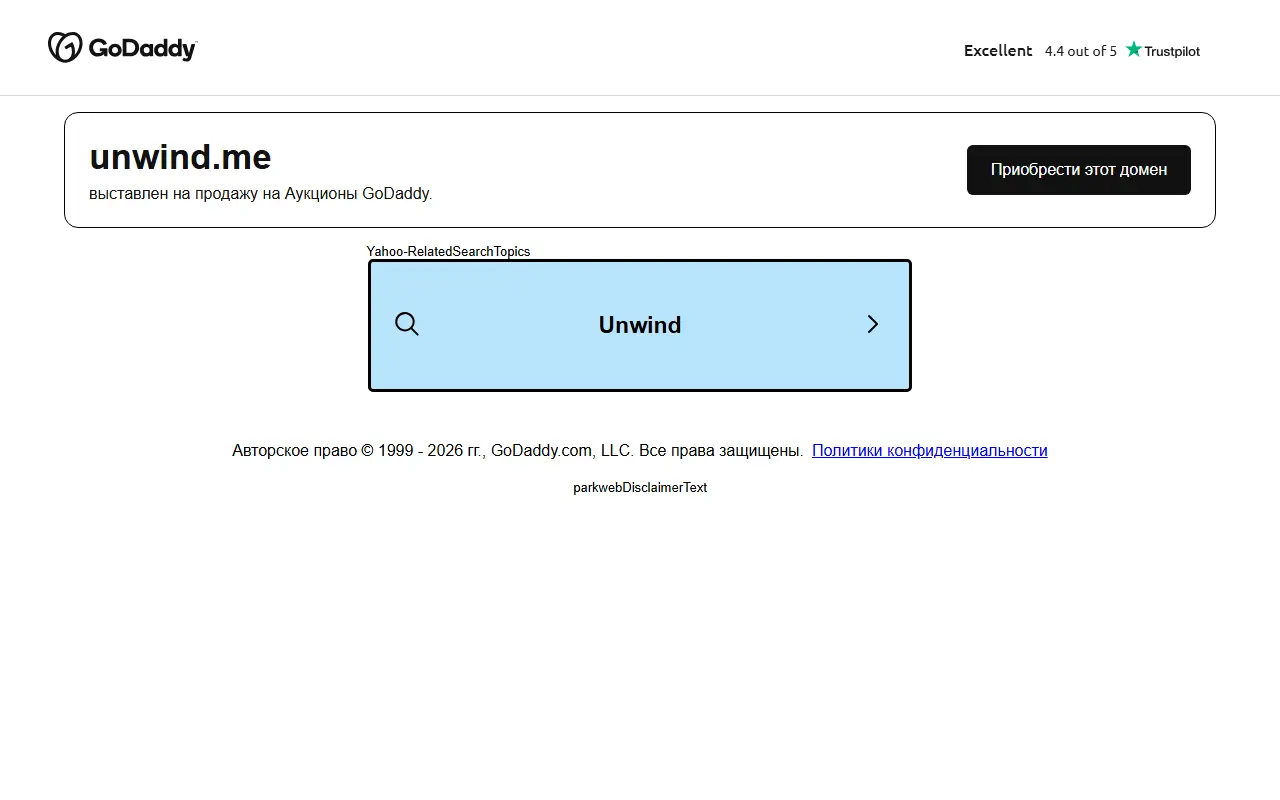Click the chevron arrow in the Unwind box
Viewport: 1280px width, 800px height.
tap(873, 324)
